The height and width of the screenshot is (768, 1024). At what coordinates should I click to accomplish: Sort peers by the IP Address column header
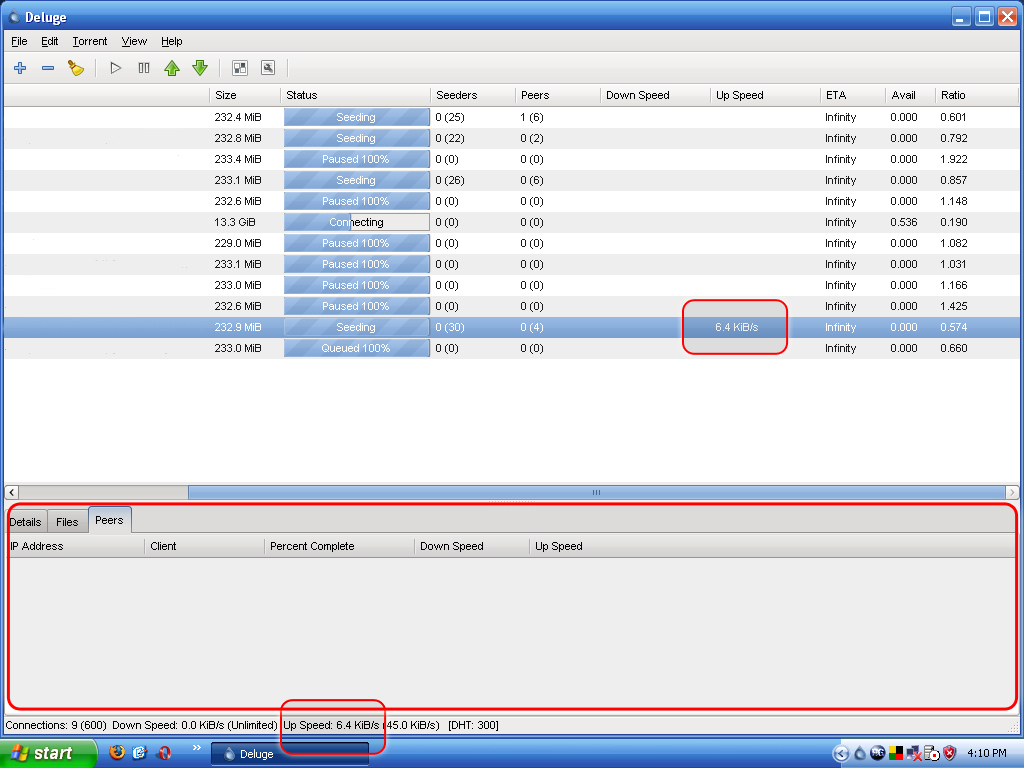coord(75,547)
